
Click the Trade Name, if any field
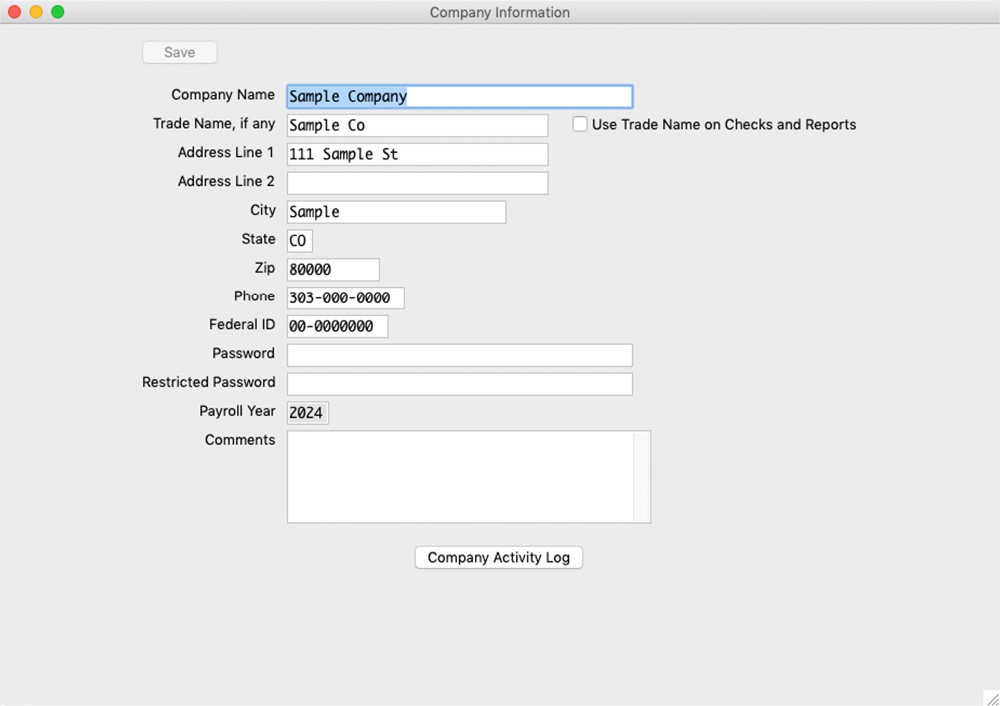pyautogui.click(x=417, y=125)
